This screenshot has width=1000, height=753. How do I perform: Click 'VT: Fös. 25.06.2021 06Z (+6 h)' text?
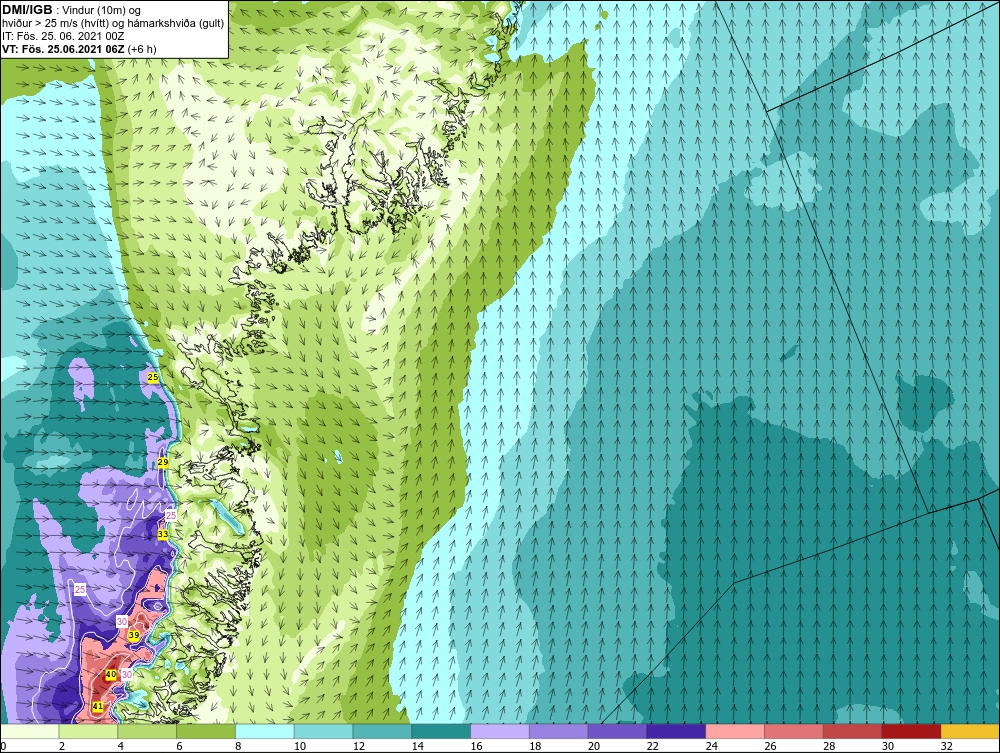tap(79, 48)
